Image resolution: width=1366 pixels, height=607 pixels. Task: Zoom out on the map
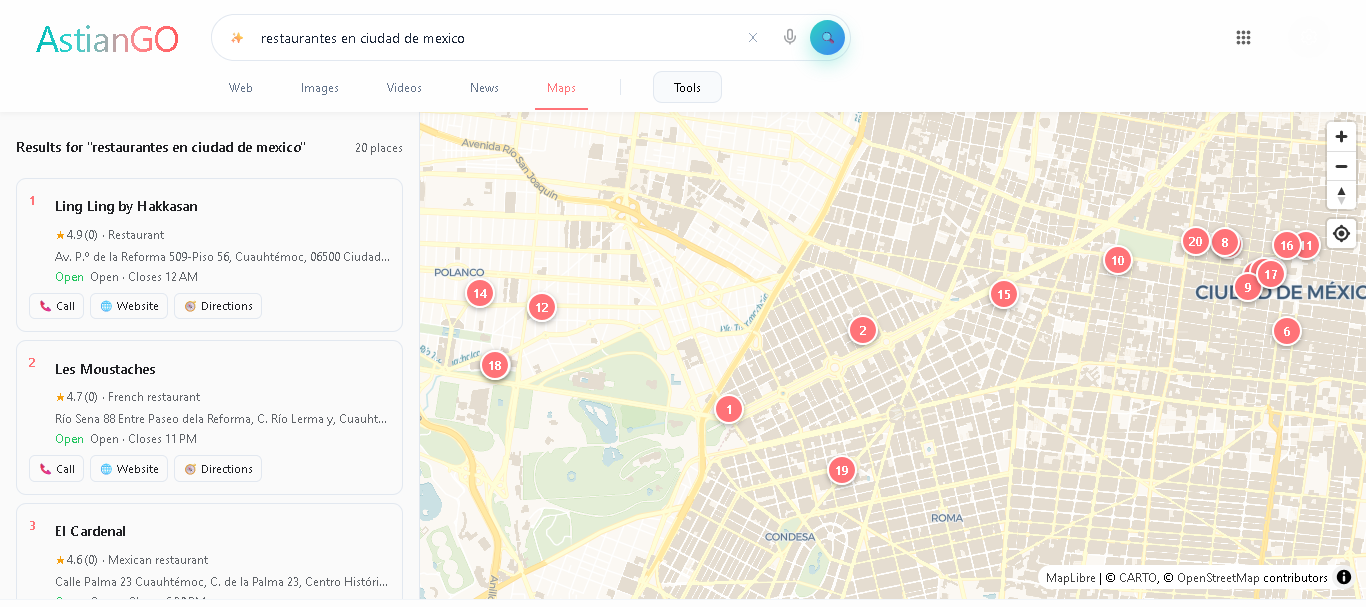pyautogui.click(x=1341, y=166)
